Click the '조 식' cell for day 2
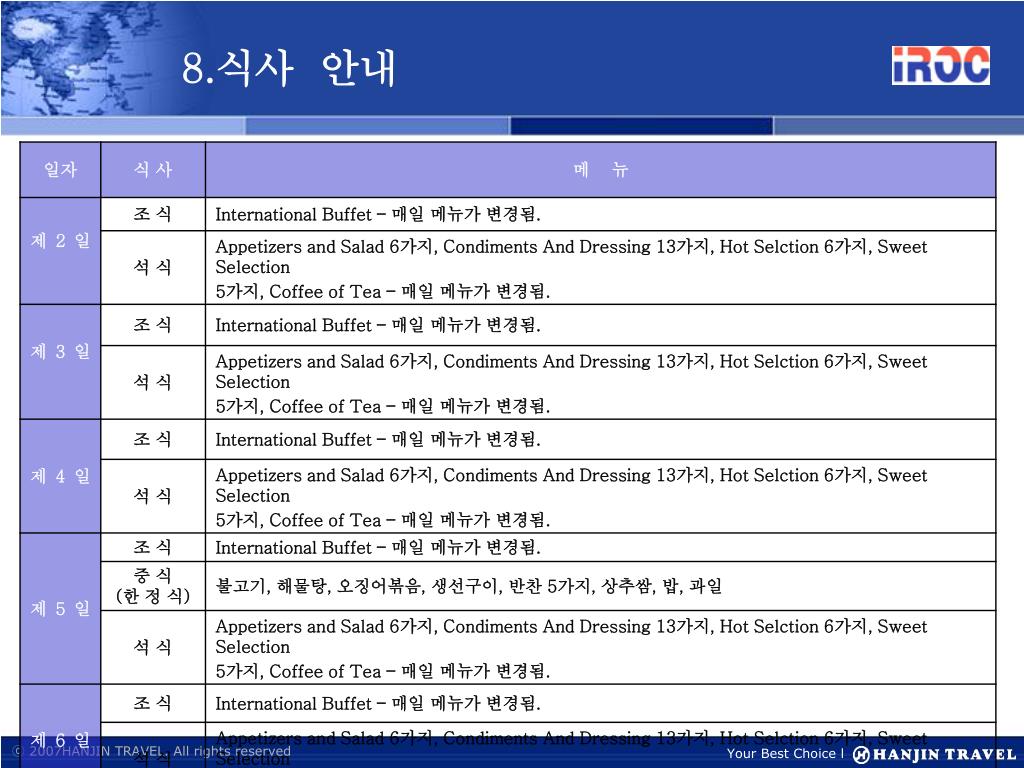1024x768 pixels. (x=153, y=214)
